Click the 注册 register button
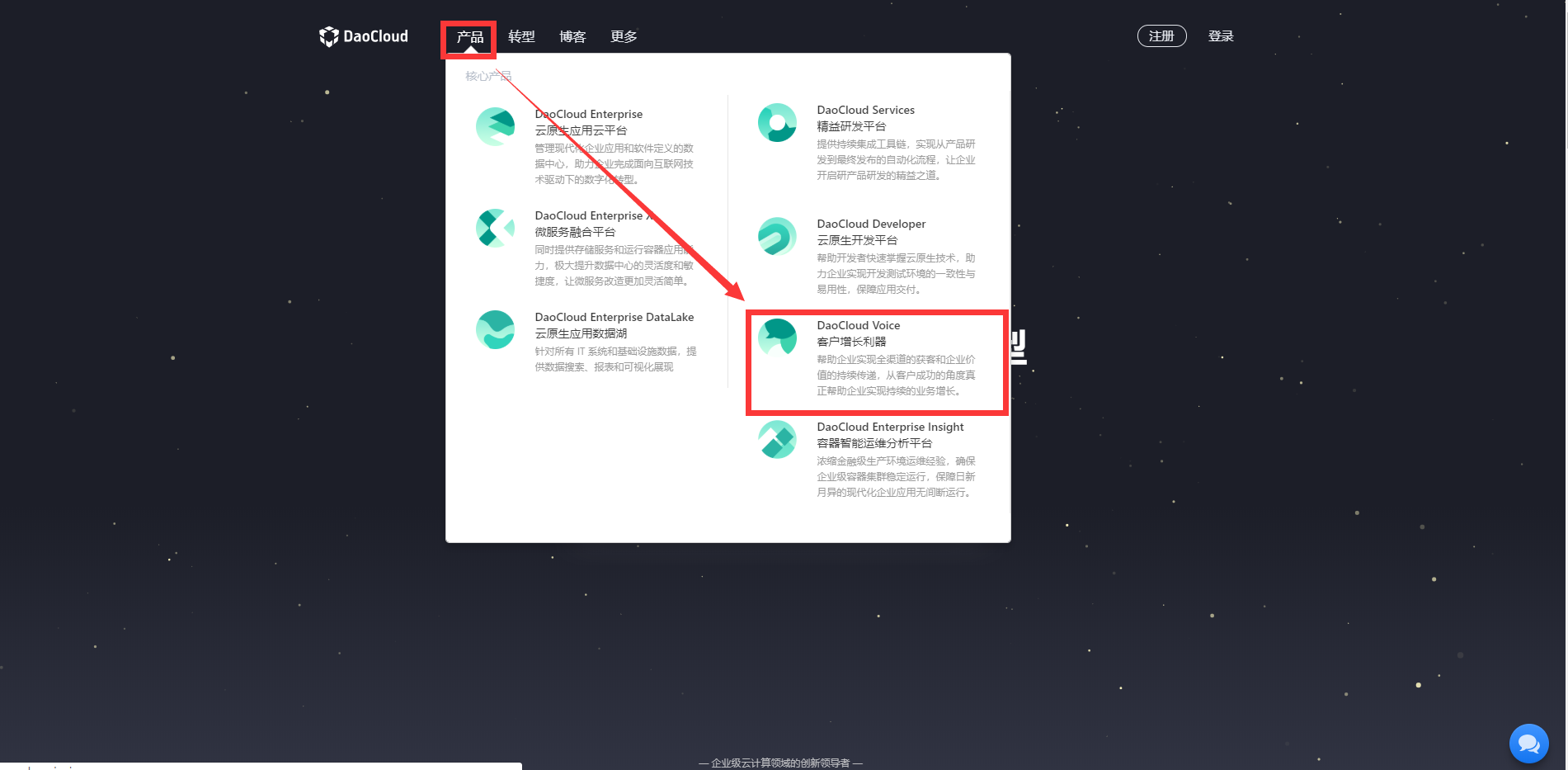This screenshot has width=1568, height=770. [1161, 36]
